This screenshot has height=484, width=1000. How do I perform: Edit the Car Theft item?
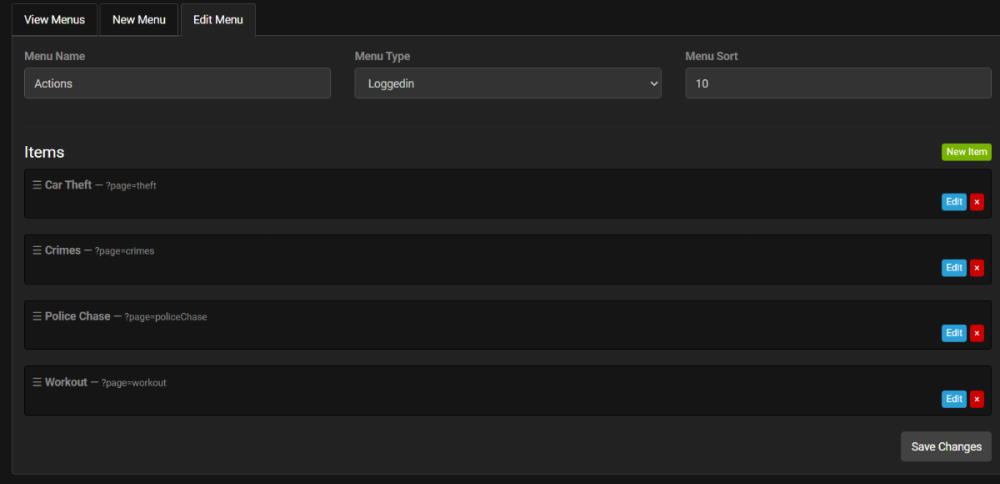pyautogui.click(x=954, y=202)
